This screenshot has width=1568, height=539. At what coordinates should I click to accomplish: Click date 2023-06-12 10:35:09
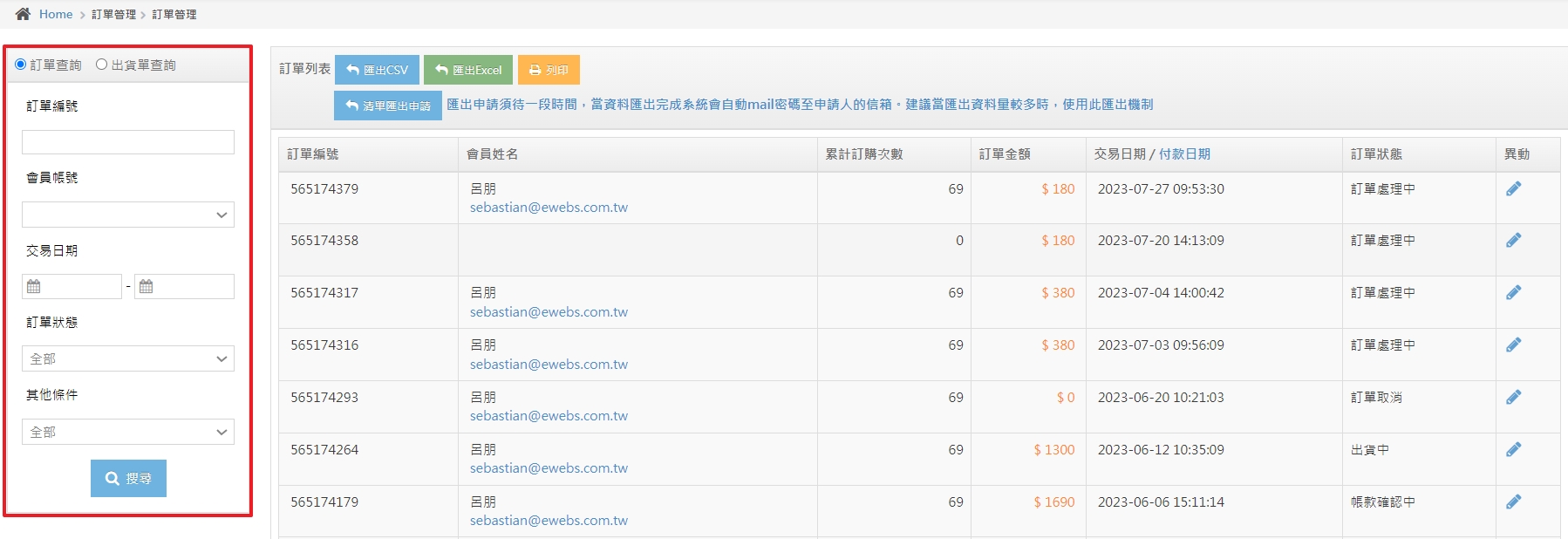point(1161,450)
